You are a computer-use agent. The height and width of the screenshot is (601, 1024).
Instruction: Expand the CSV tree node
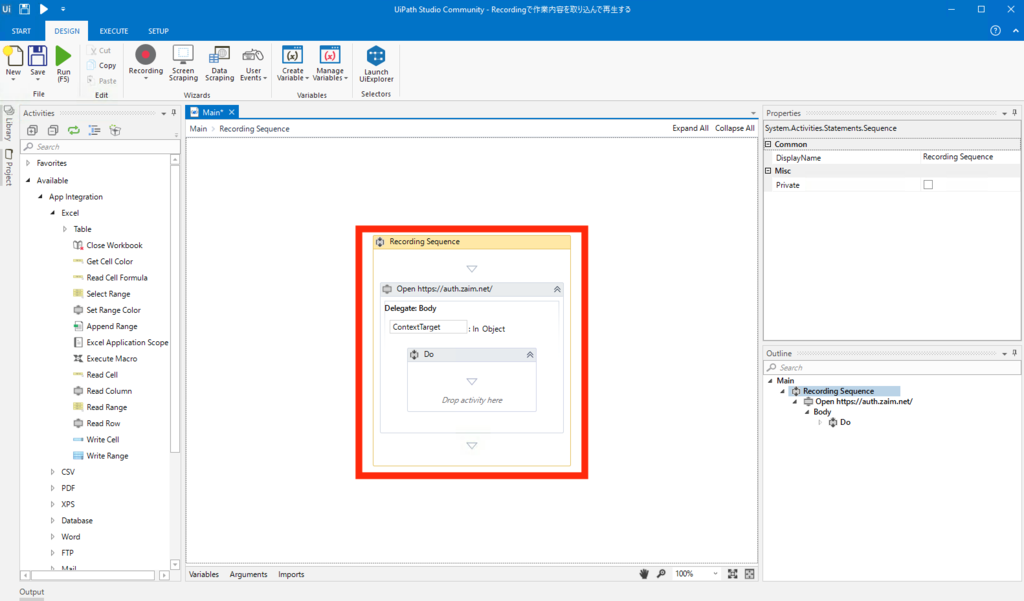52,472
